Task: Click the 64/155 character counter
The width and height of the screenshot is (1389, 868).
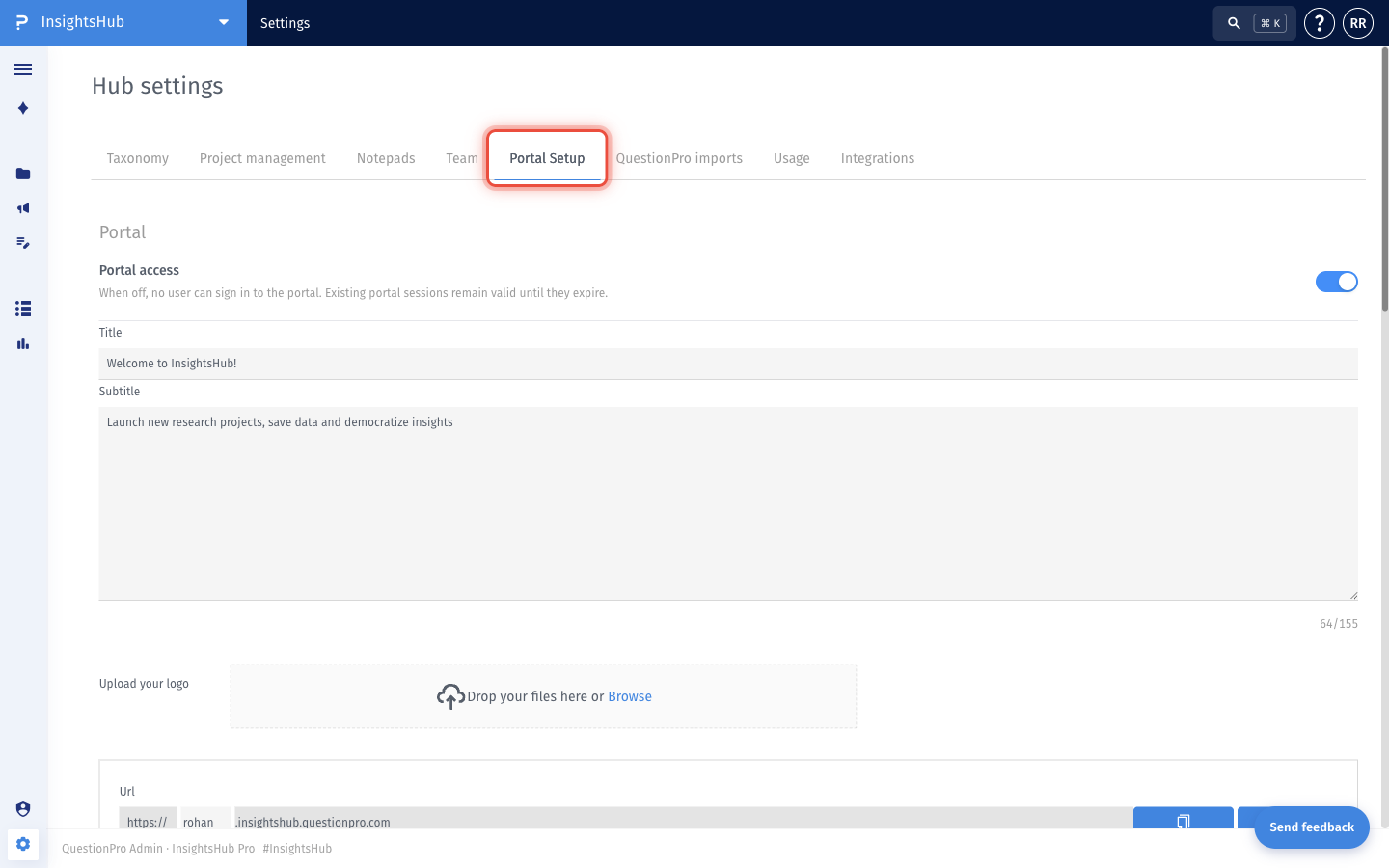Action: pos(1339,624)
